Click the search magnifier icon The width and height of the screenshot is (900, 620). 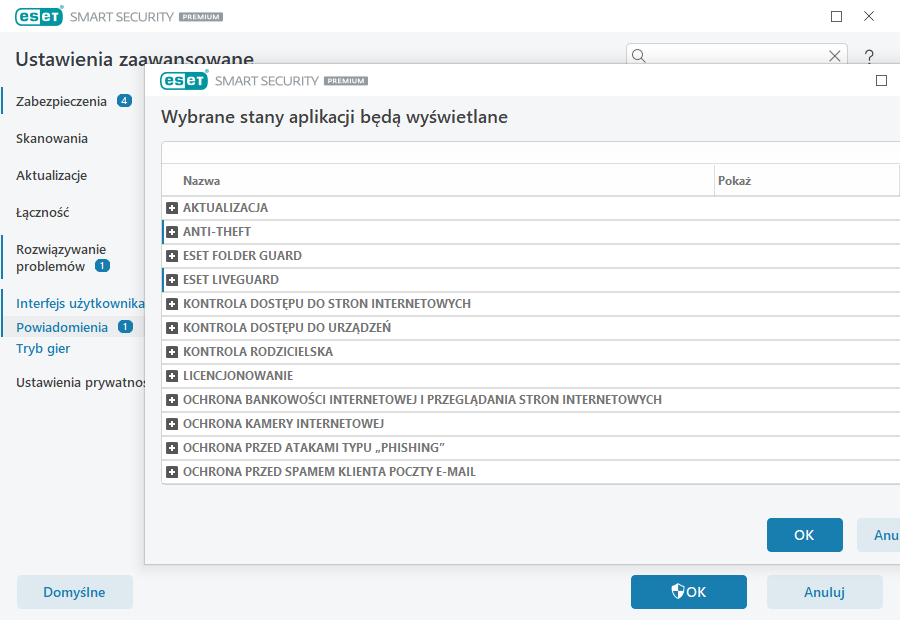[640, 56]
